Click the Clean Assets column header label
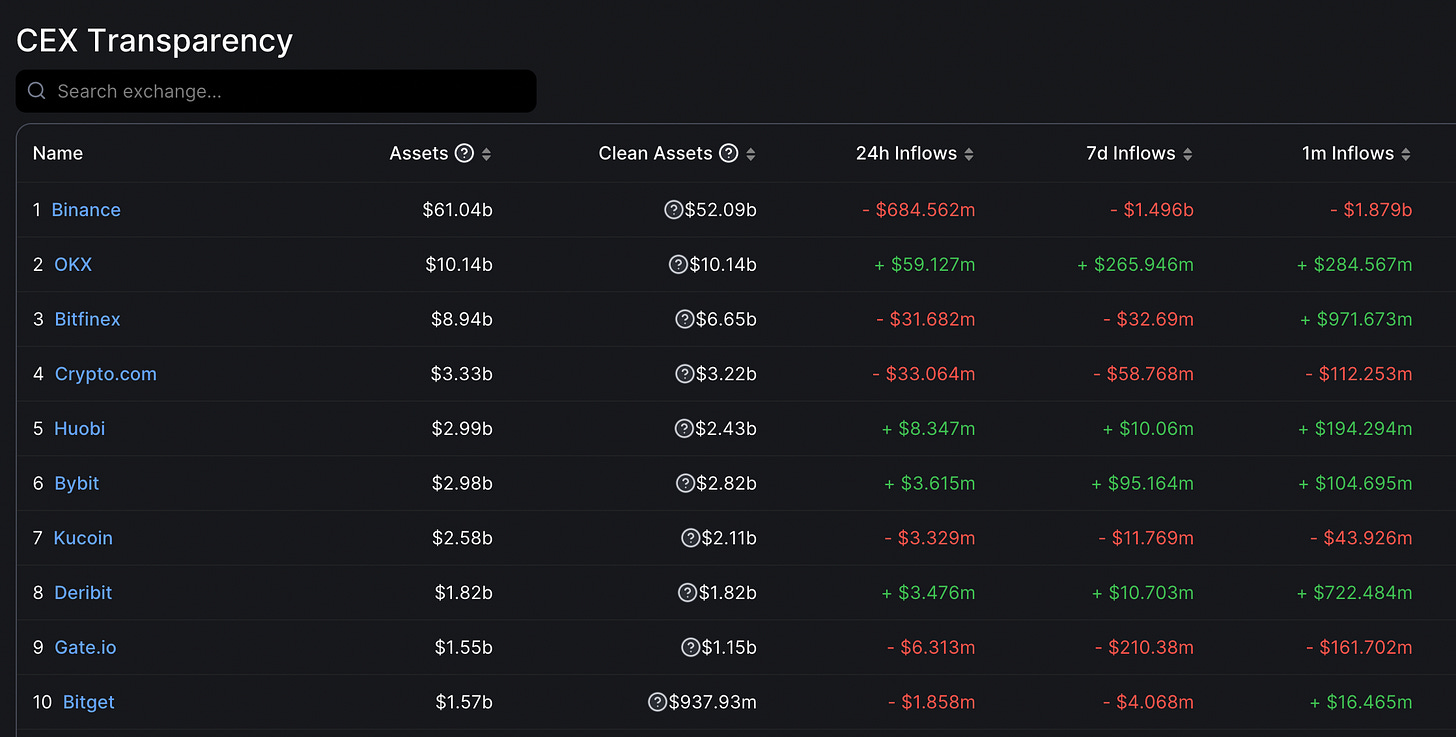Image resolution: width=1456 pixels, height=737 pixels. (x=655, y=153)
